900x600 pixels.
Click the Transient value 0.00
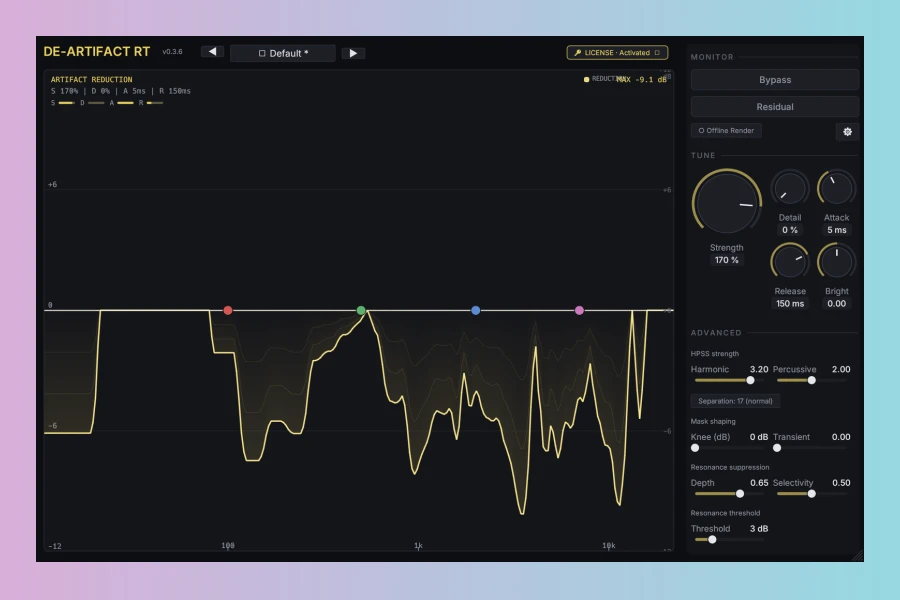click(x=841, y=437)
